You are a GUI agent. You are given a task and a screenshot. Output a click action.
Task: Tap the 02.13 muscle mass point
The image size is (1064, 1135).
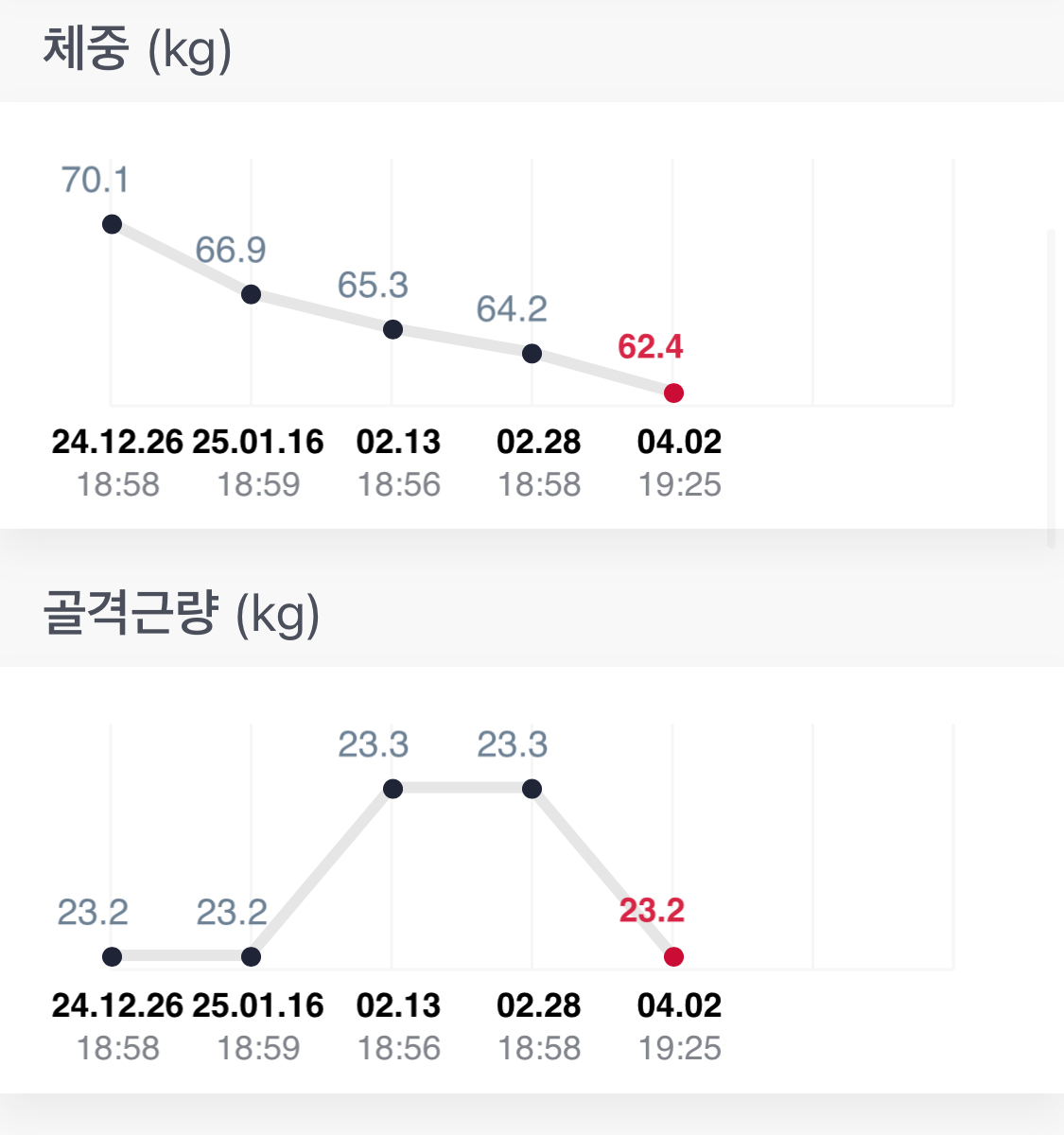(x=392, y=789)
